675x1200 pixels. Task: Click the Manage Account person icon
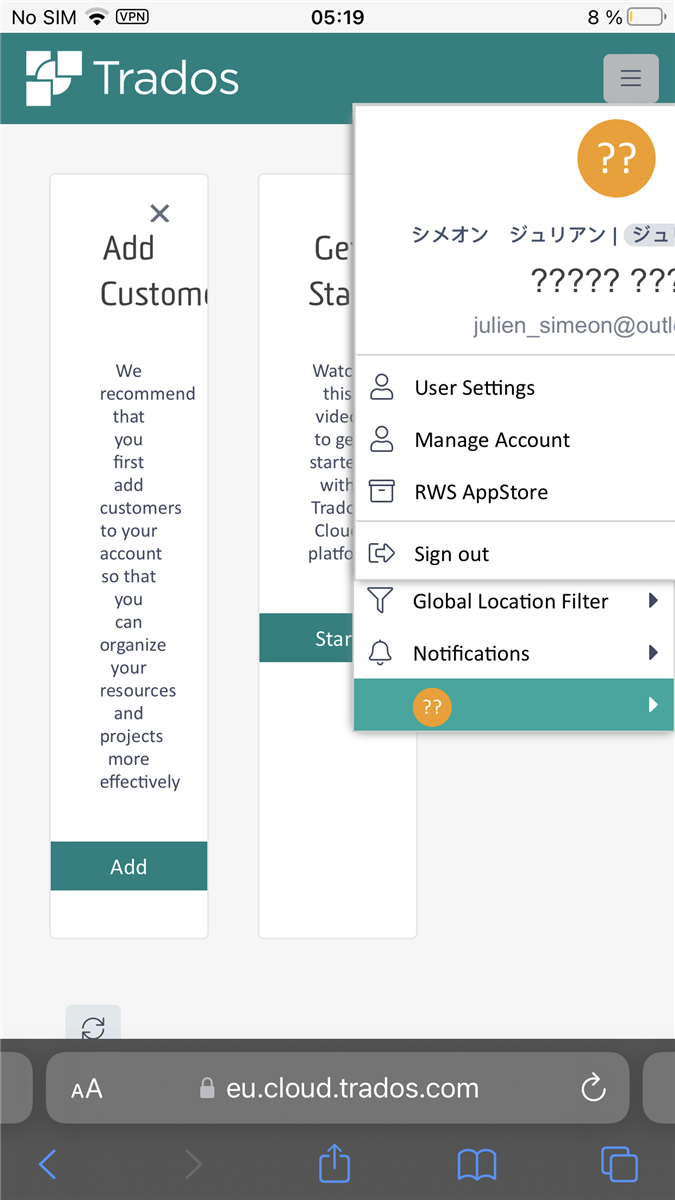381,439
